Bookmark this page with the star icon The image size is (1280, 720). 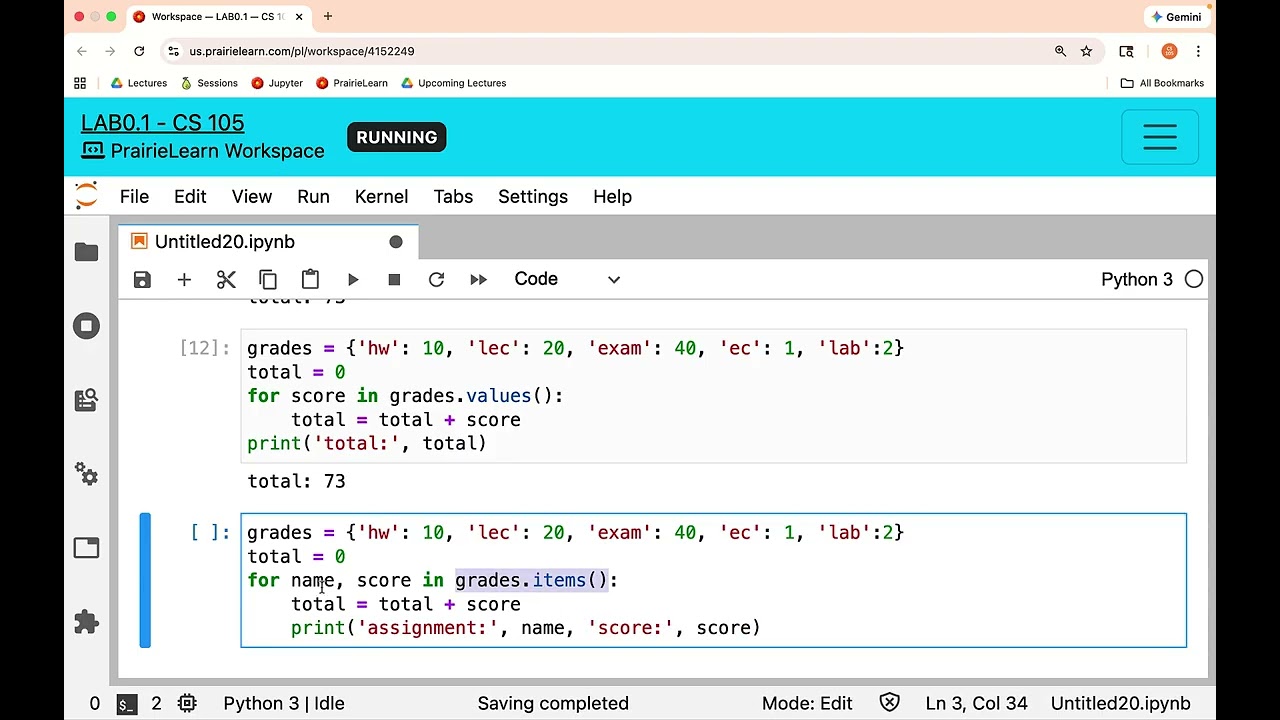[1086, 51]
